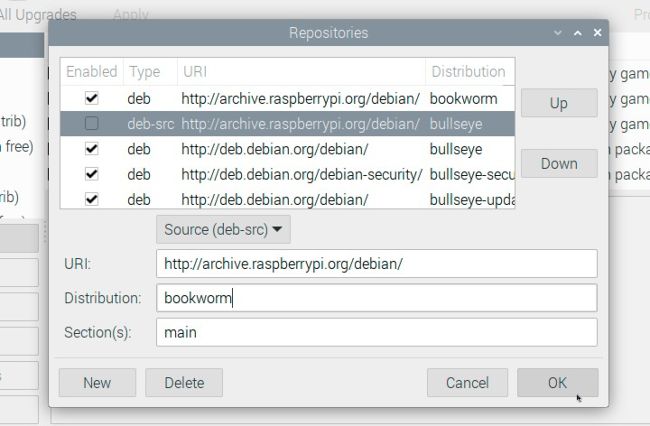Enable the bullseye deb-src repository checkbox

coord(92,124)
